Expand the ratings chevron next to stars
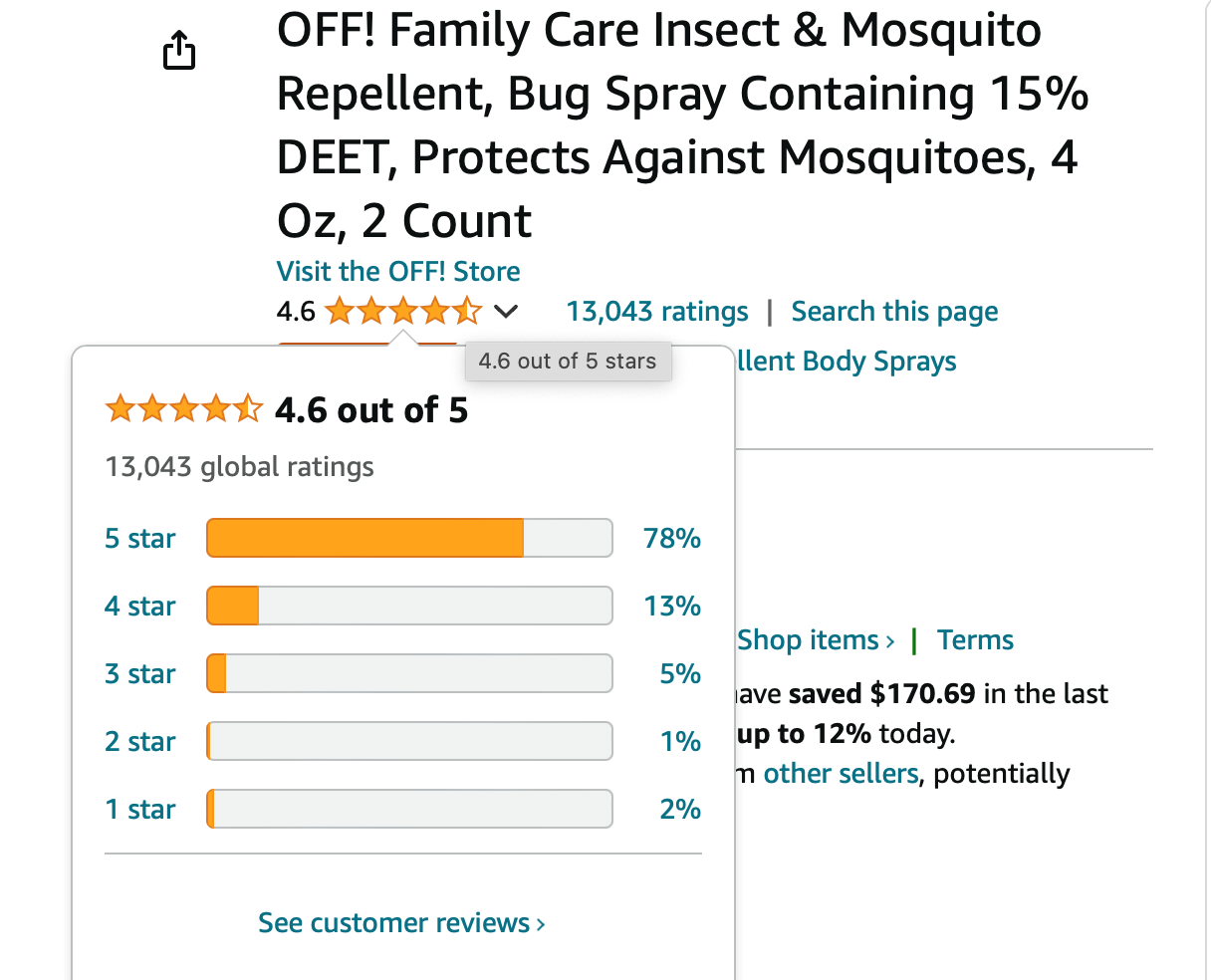 click(x=506, y=312)
